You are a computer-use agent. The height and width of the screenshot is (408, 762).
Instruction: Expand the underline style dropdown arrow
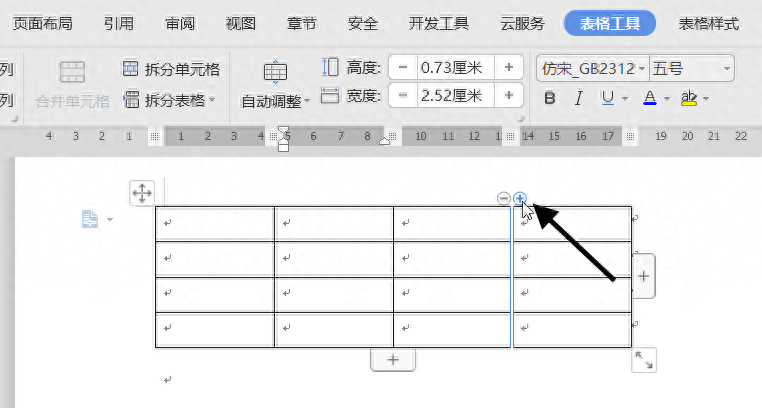625,99
